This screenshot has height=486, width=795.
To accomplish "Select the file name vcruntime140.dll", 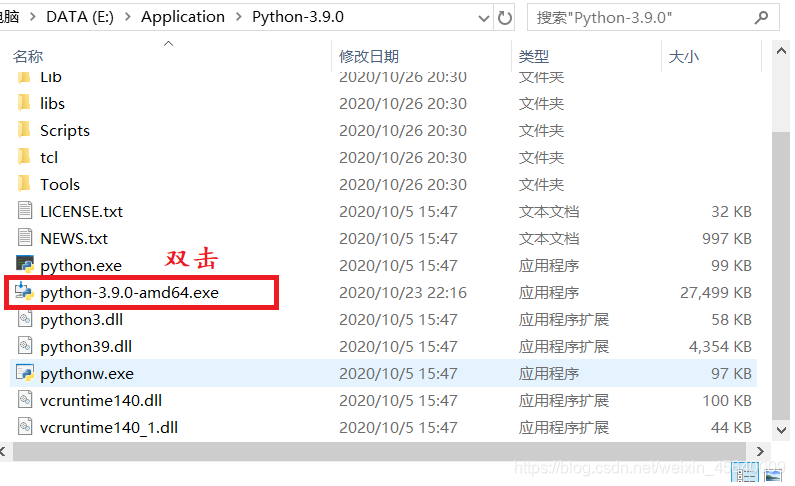I will (101, 400).
